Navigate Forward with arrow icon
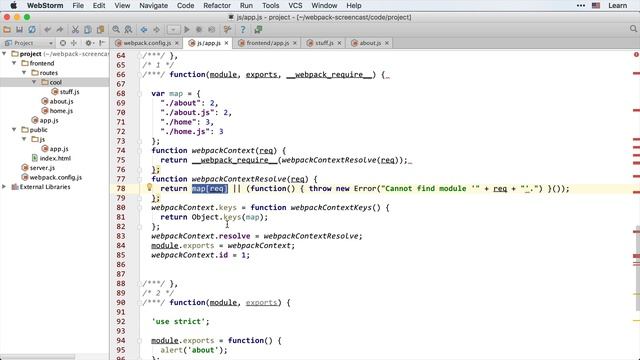This screenshot has height=360, width=640. click(x=157, y=29)
